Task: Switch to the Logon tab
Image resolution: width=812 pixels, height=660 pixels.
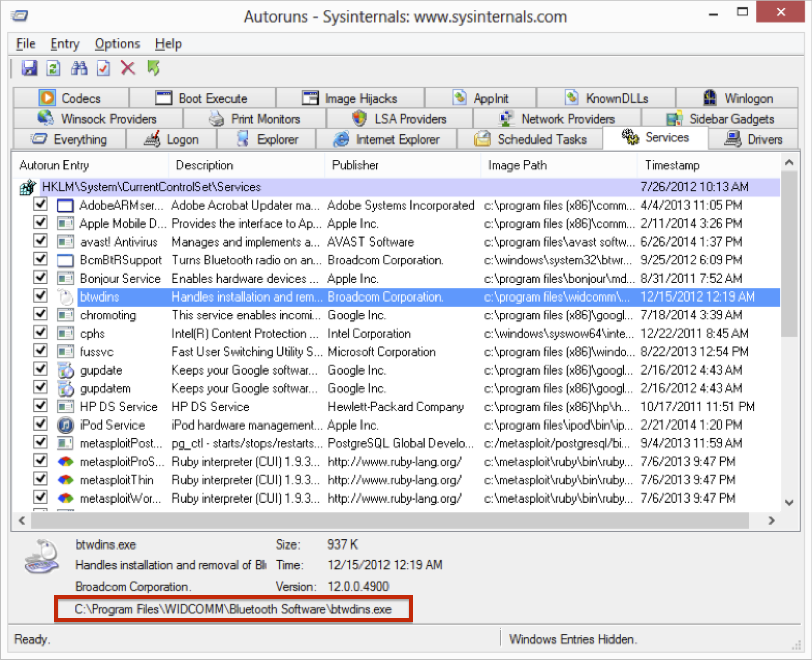Action: click(171, 139)
